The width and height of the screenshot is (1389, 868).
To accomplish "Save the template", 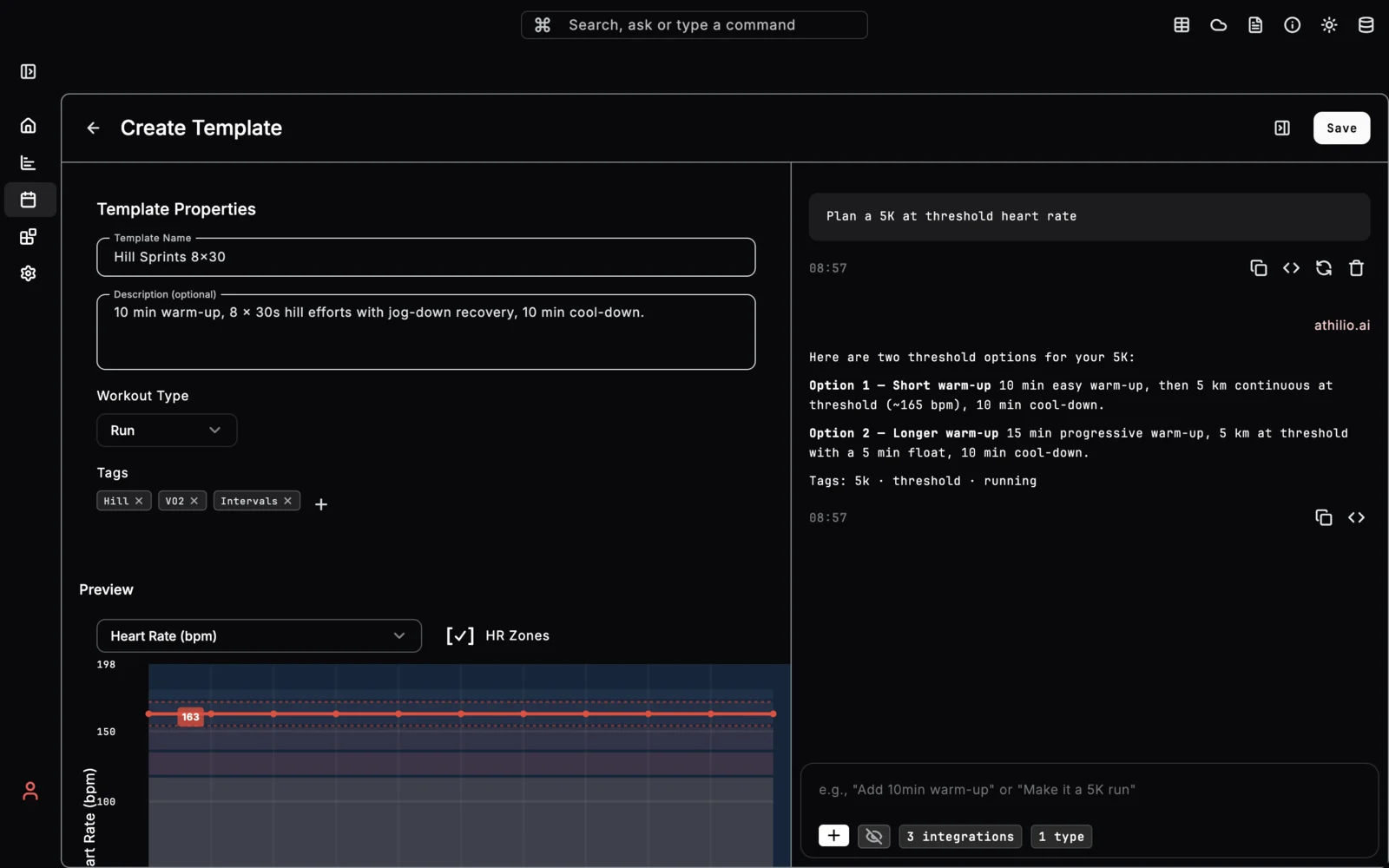I will point(1341,128).
